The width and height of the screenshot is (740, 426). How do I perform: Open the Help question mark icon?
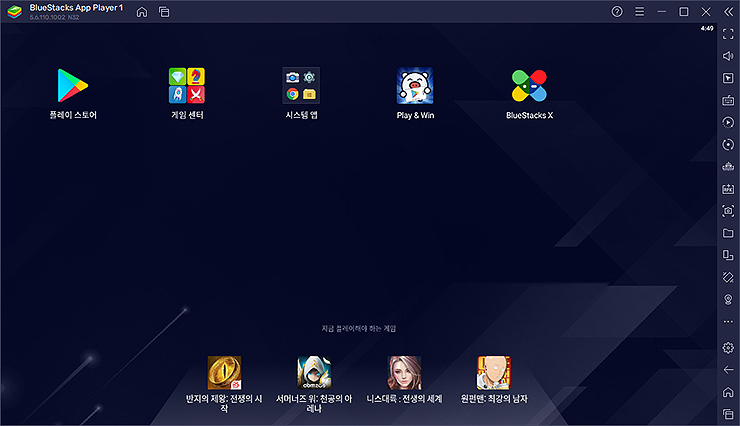tap(617, 11)
